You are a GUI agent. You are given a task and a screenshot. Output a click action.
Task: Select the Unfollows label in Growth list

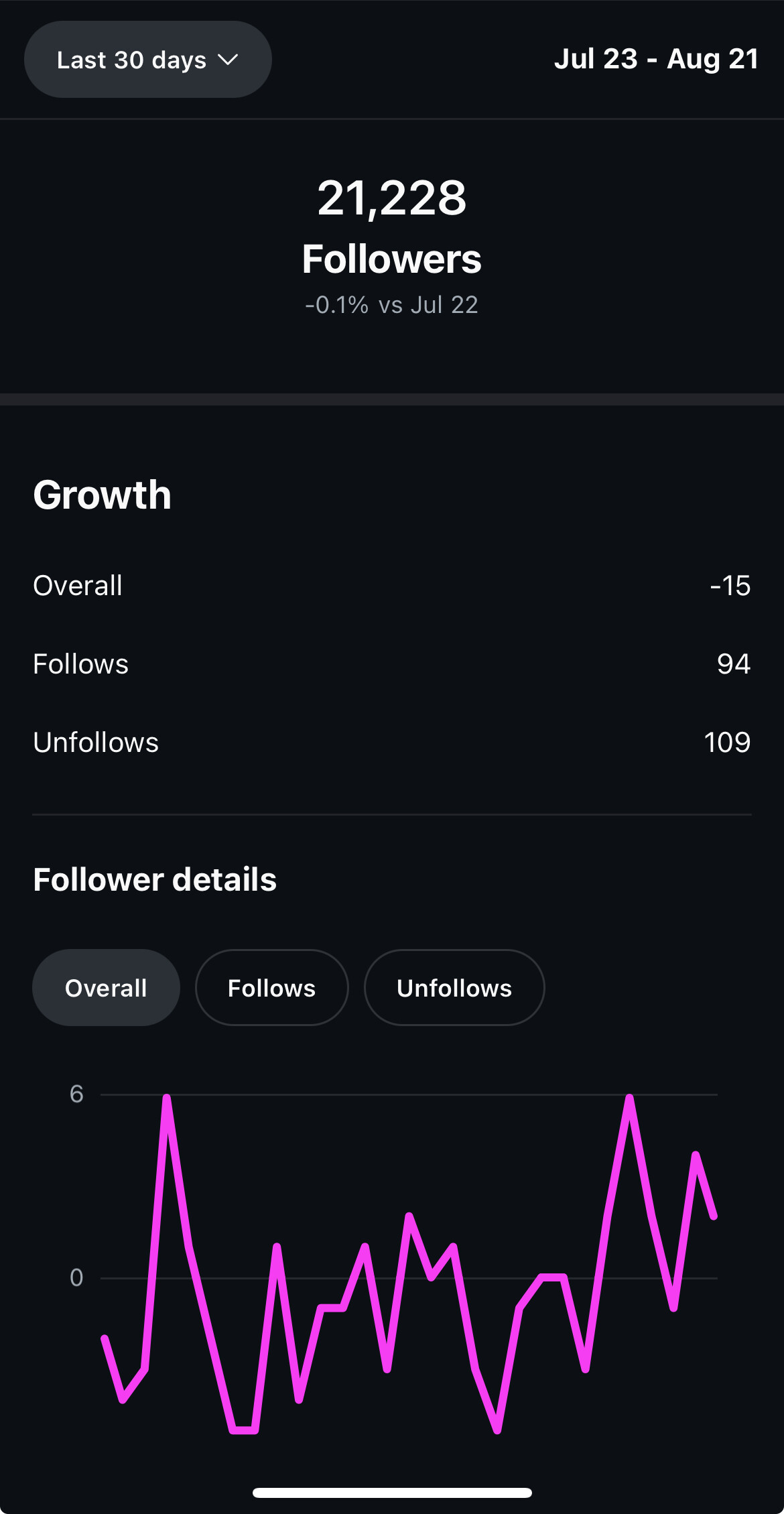coord(96,743)
